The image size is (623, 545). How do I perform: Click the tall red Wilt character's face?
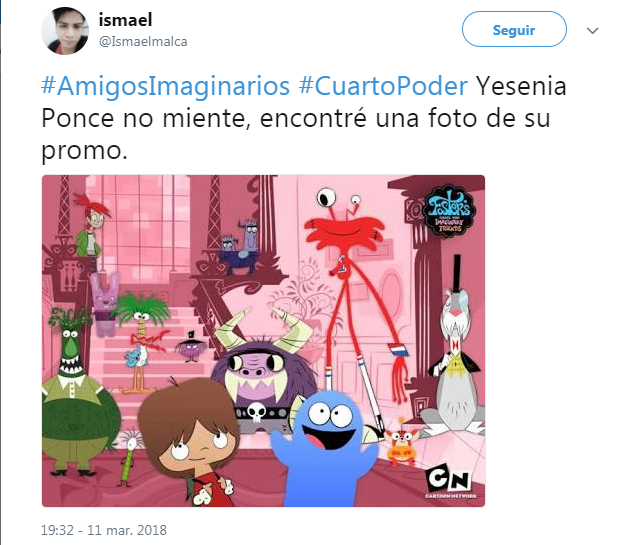point(344,228)
